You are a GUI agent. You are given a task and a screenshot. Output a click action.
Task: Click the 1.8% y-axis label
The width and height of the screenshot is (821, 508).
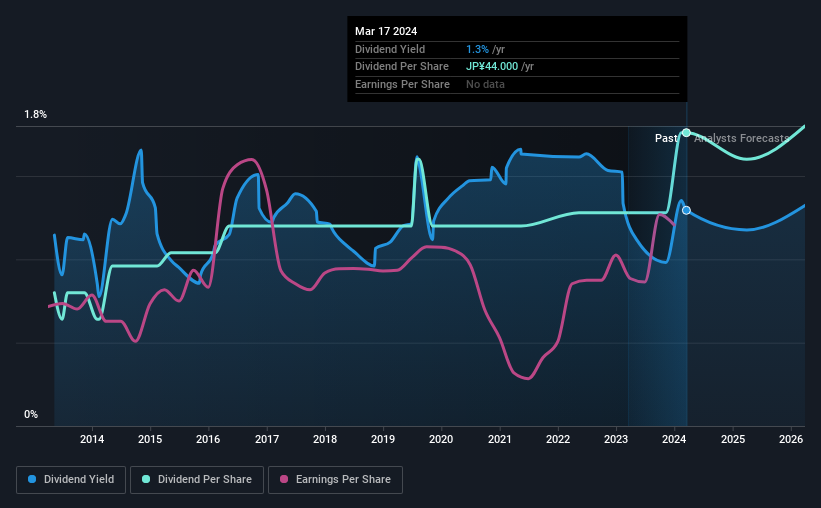point(36,114)
